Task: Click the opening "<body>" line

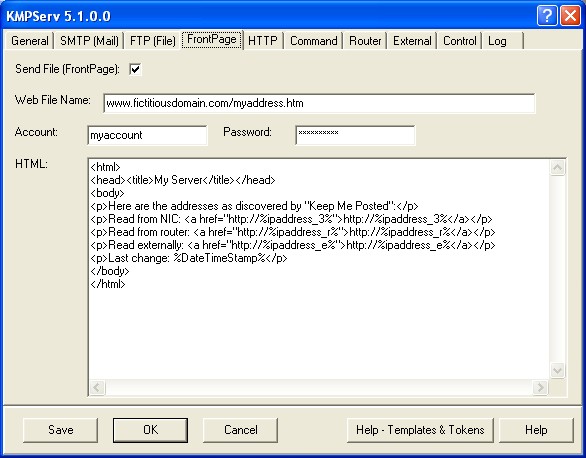Action: tap(107, 193)
